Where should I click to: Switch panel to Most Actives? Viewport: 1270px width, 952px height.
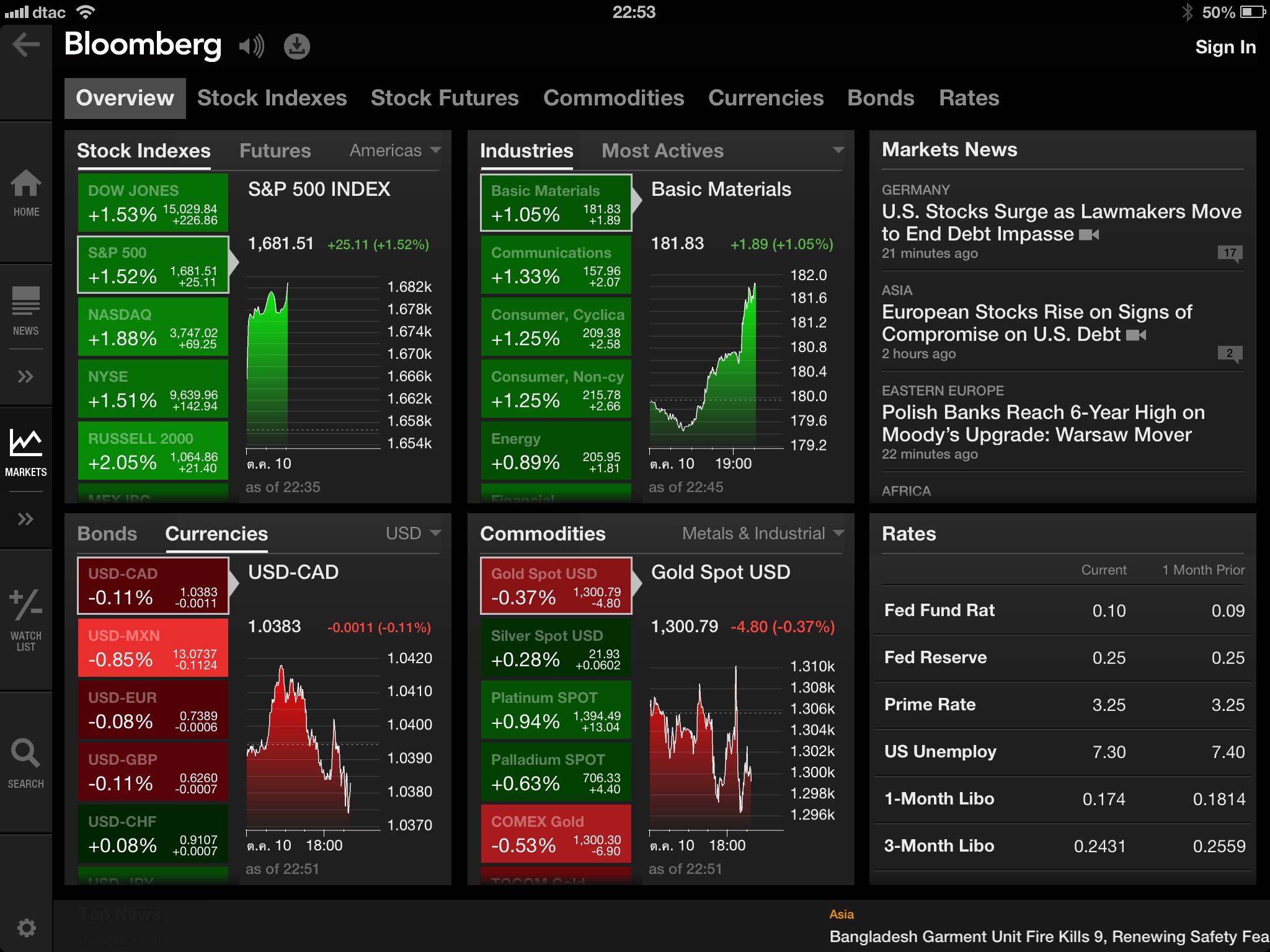662,151
